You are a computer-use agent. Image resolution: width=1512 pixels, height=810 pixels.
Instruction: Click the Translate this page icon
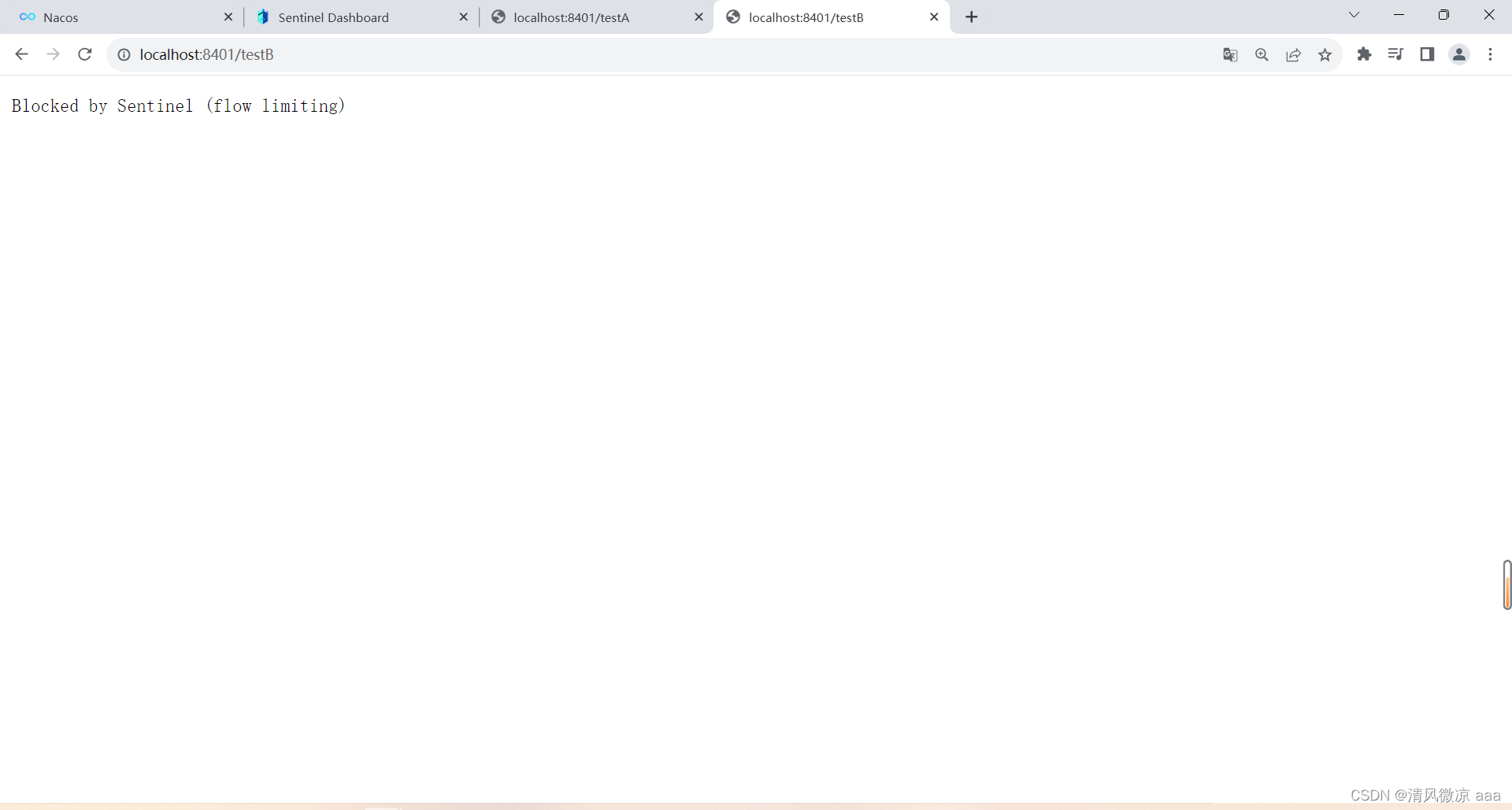point(1230,54)
